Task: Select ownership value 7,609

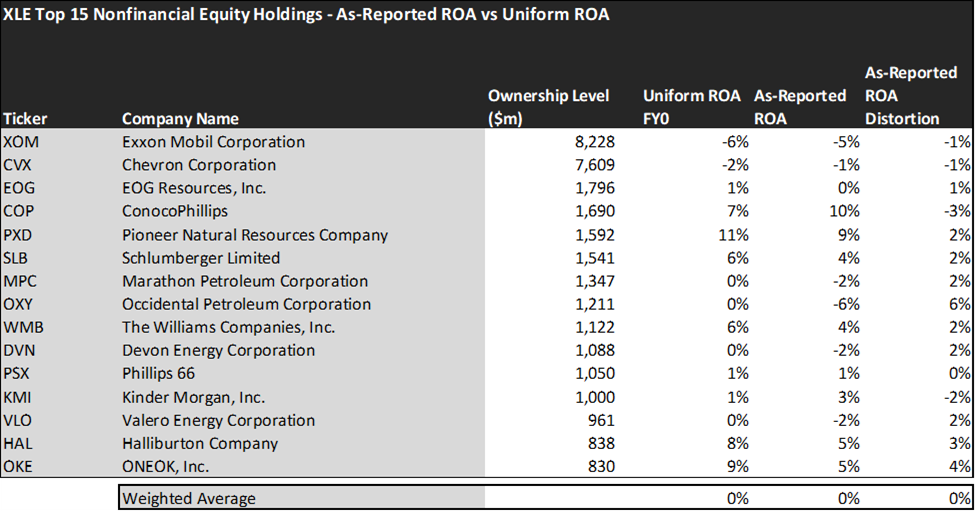Action: 595,165
